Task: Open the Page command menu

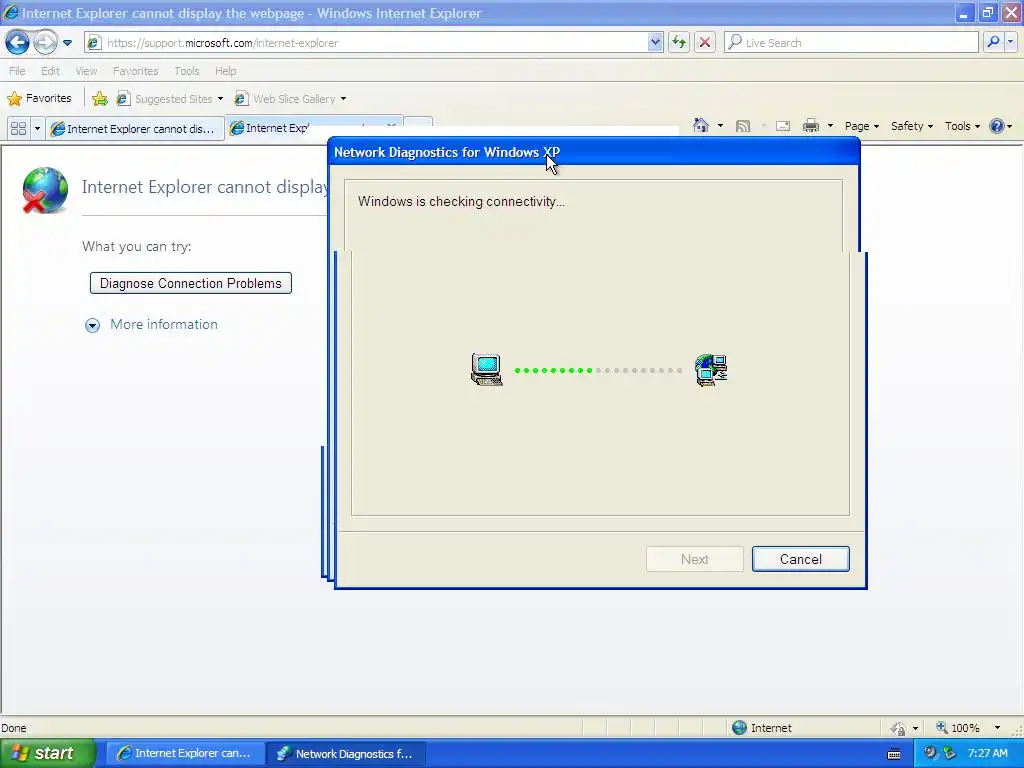Action: click(861, 126)
